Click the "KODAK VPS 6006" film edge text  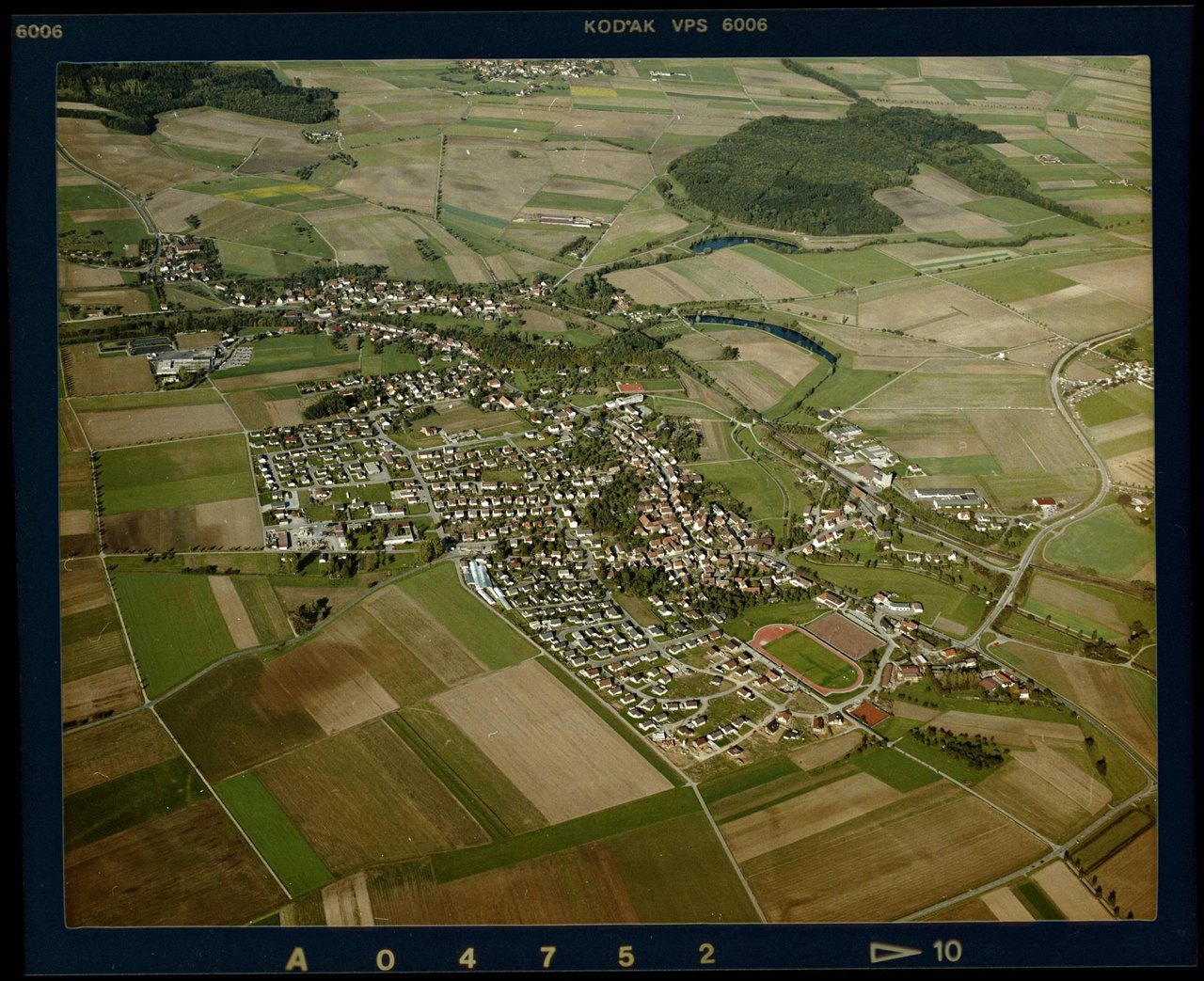pos(675,25)
